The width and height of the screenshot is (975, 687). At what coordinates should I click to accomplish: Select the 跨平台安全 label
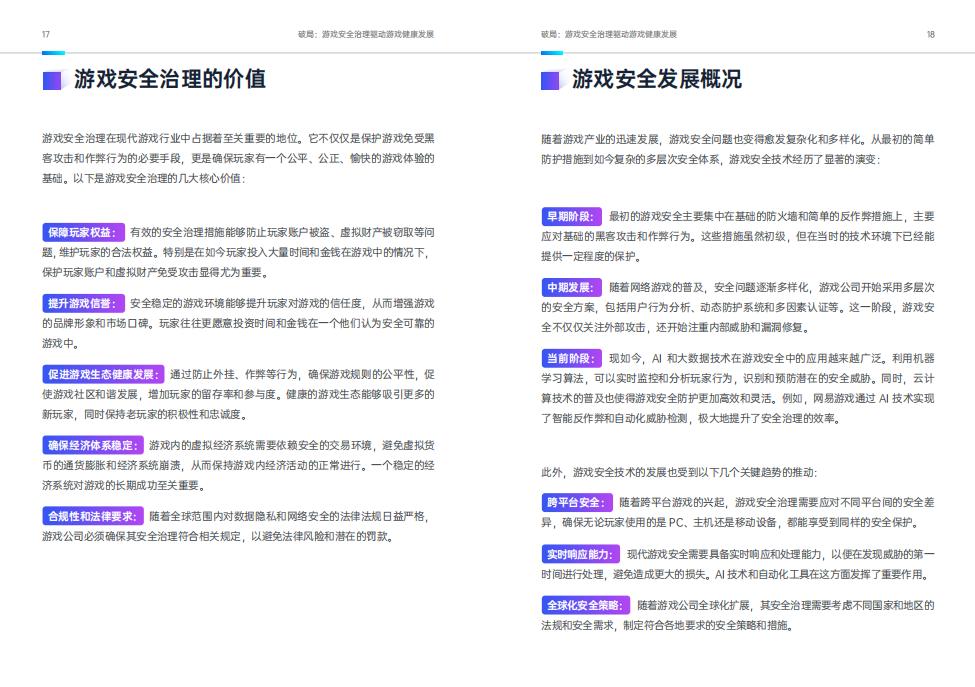576,502
